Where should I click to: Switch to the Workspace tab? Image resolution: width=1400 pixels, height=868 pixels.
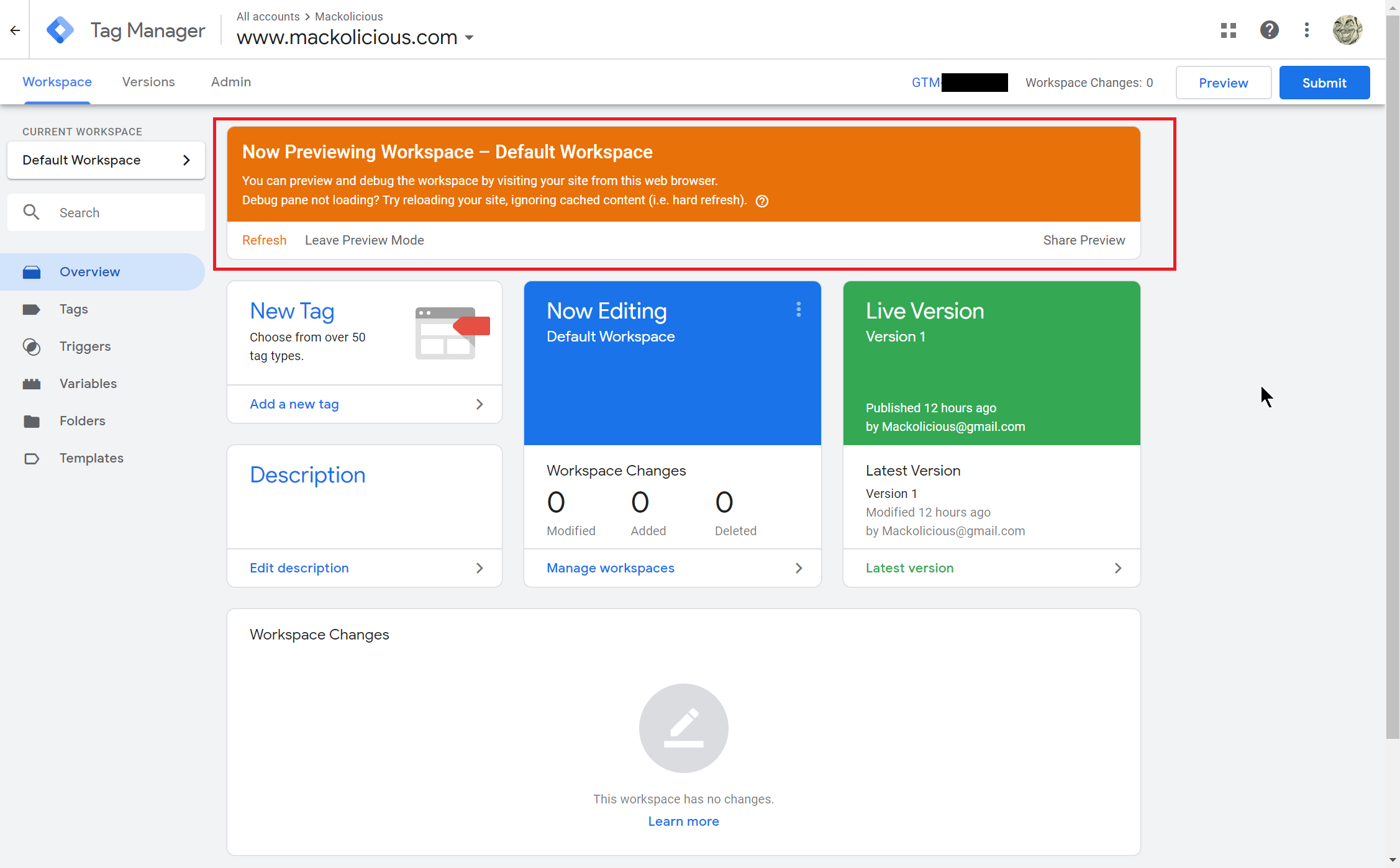click(57, 82)
